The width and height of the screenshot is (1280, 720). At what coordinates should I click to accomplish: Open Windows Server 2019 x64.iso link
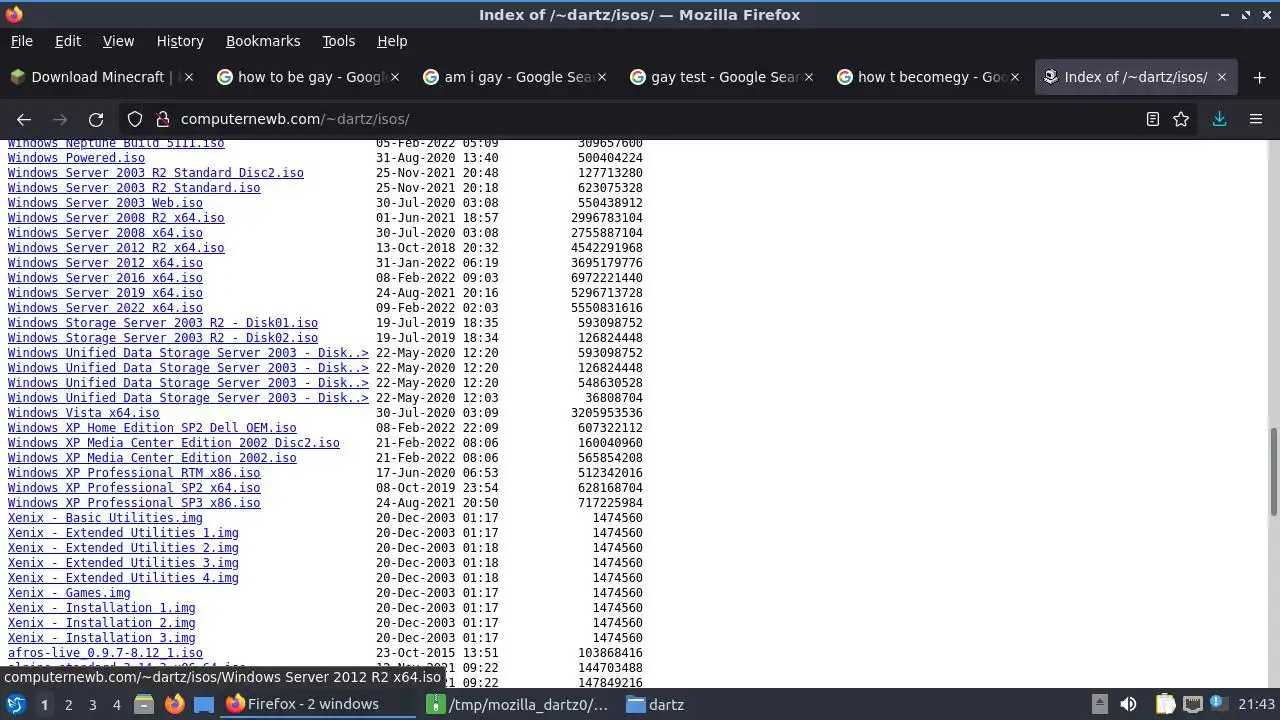tap(105, 293)
